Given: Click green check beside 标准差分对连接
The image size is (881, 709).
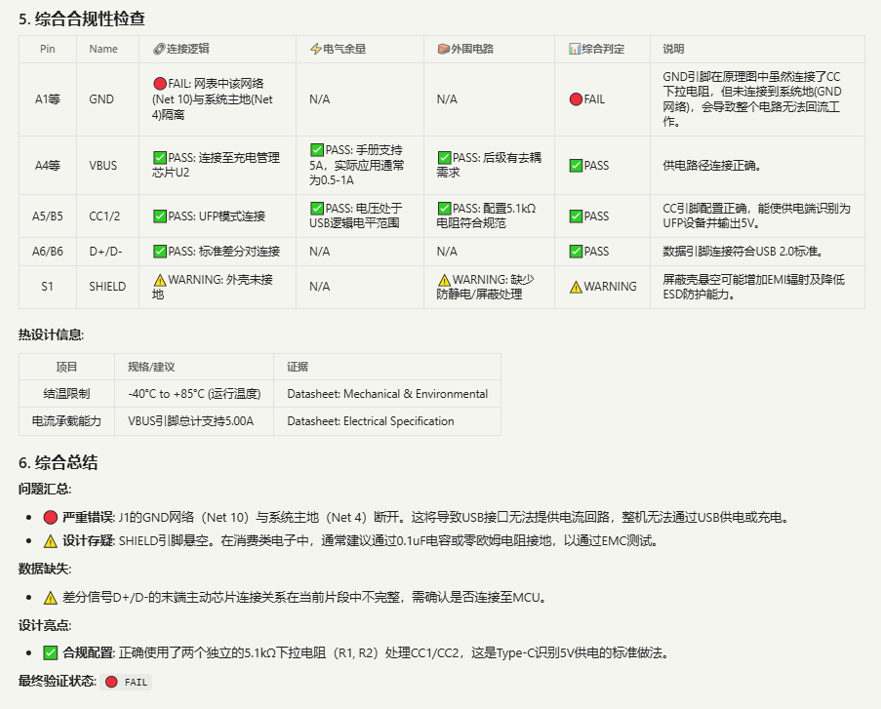Looking at the screenshot, I should click(160, 251).
